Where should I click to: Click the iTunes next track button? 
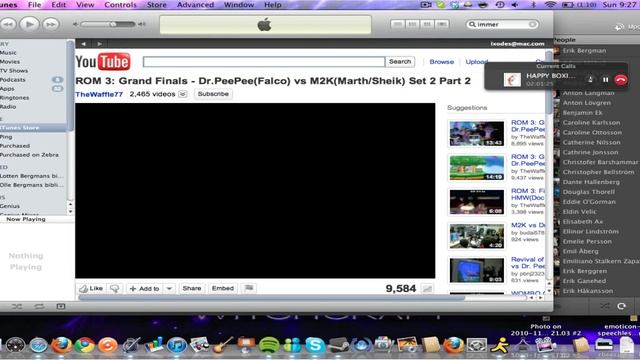pos(51,24)
